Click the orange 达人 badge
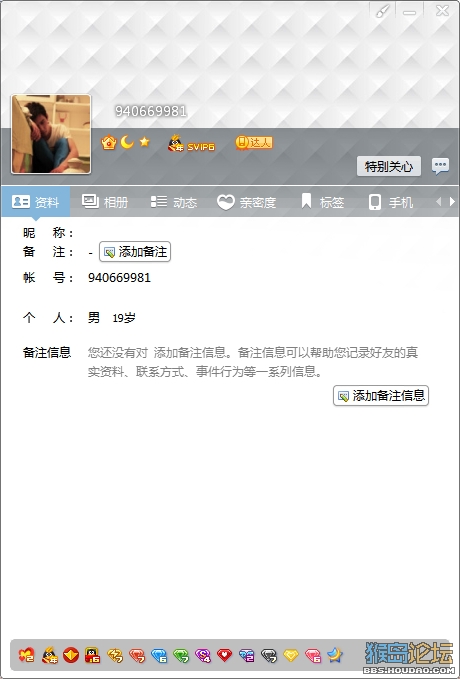 pyautogui.click(x=254, y=142)
